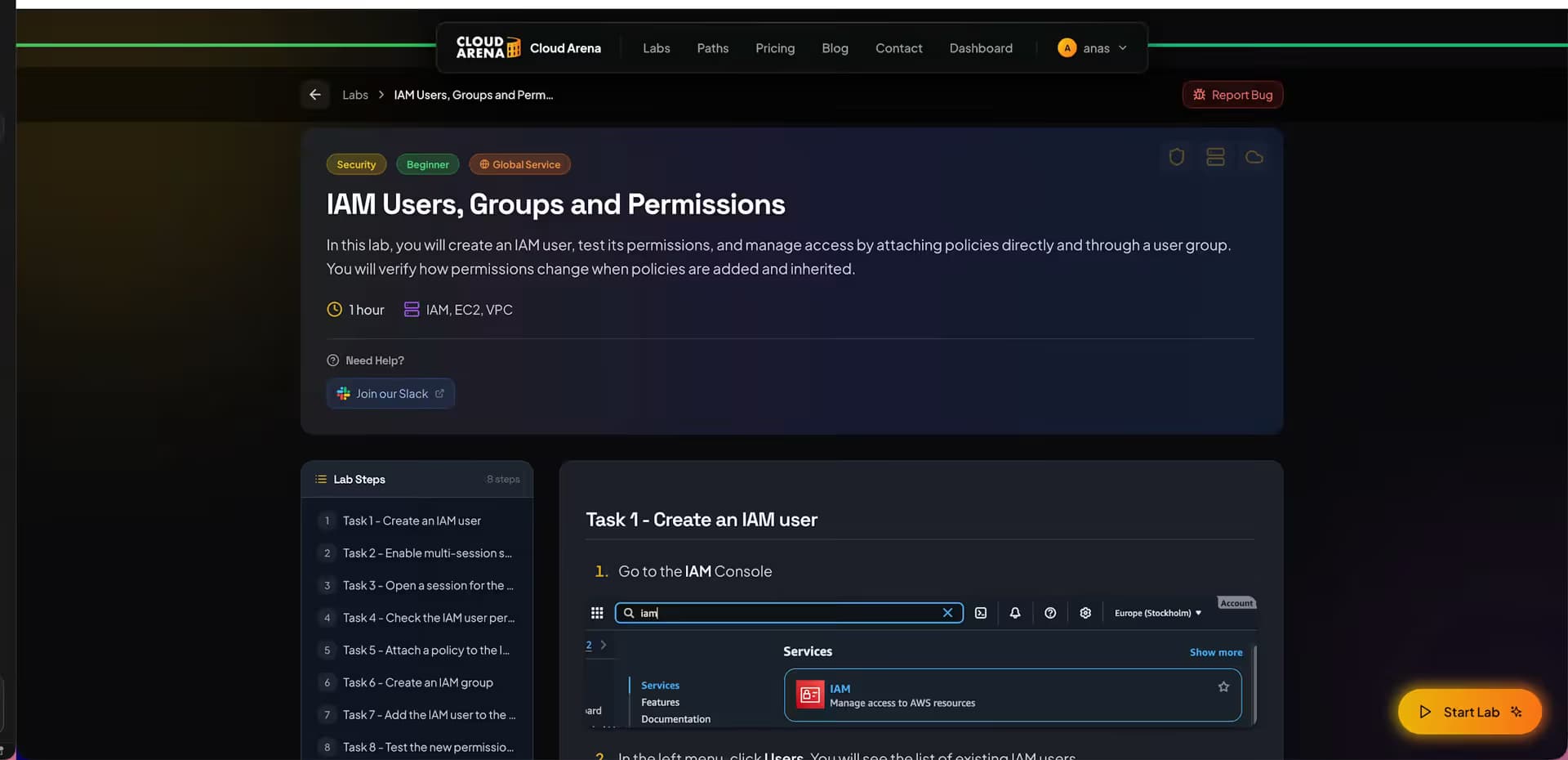Click the Global Service tag badge

[519, 164]
